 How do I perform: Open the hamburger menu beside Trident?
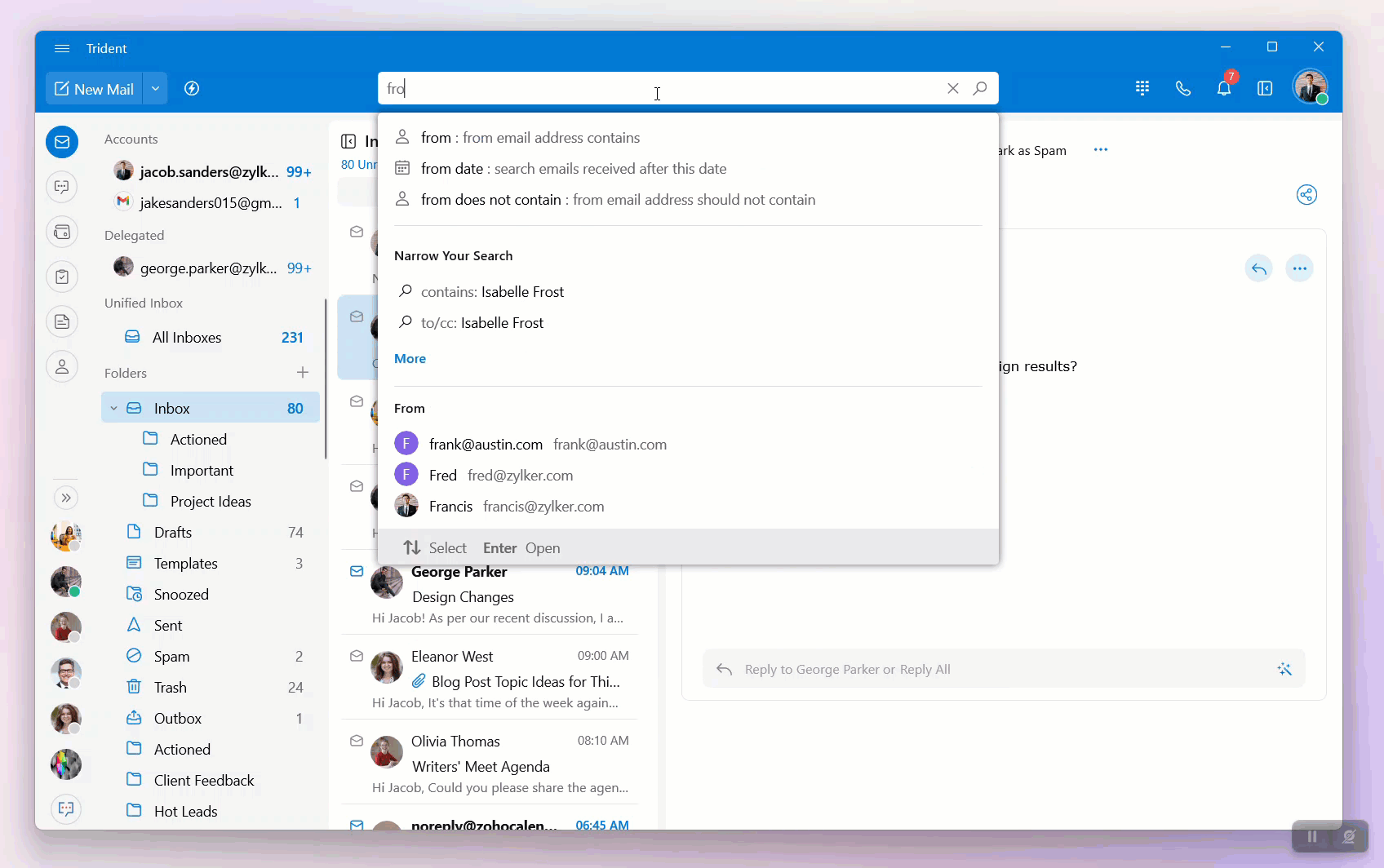coord(62,49)
